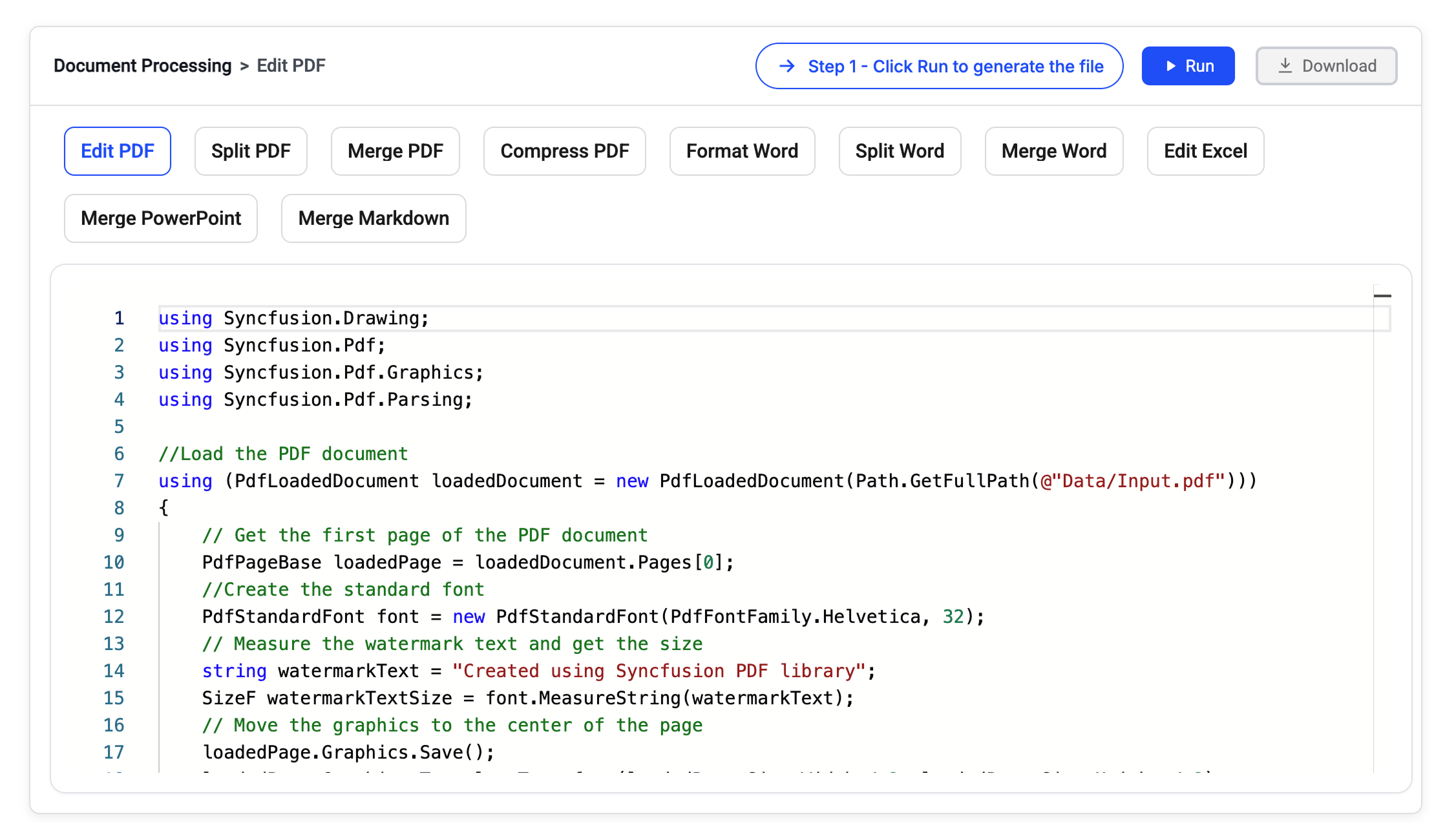Image resolution: width=1445 pixels, height=840 pixels.
Task: Click line number 12 in gutter
Action: 114,616
